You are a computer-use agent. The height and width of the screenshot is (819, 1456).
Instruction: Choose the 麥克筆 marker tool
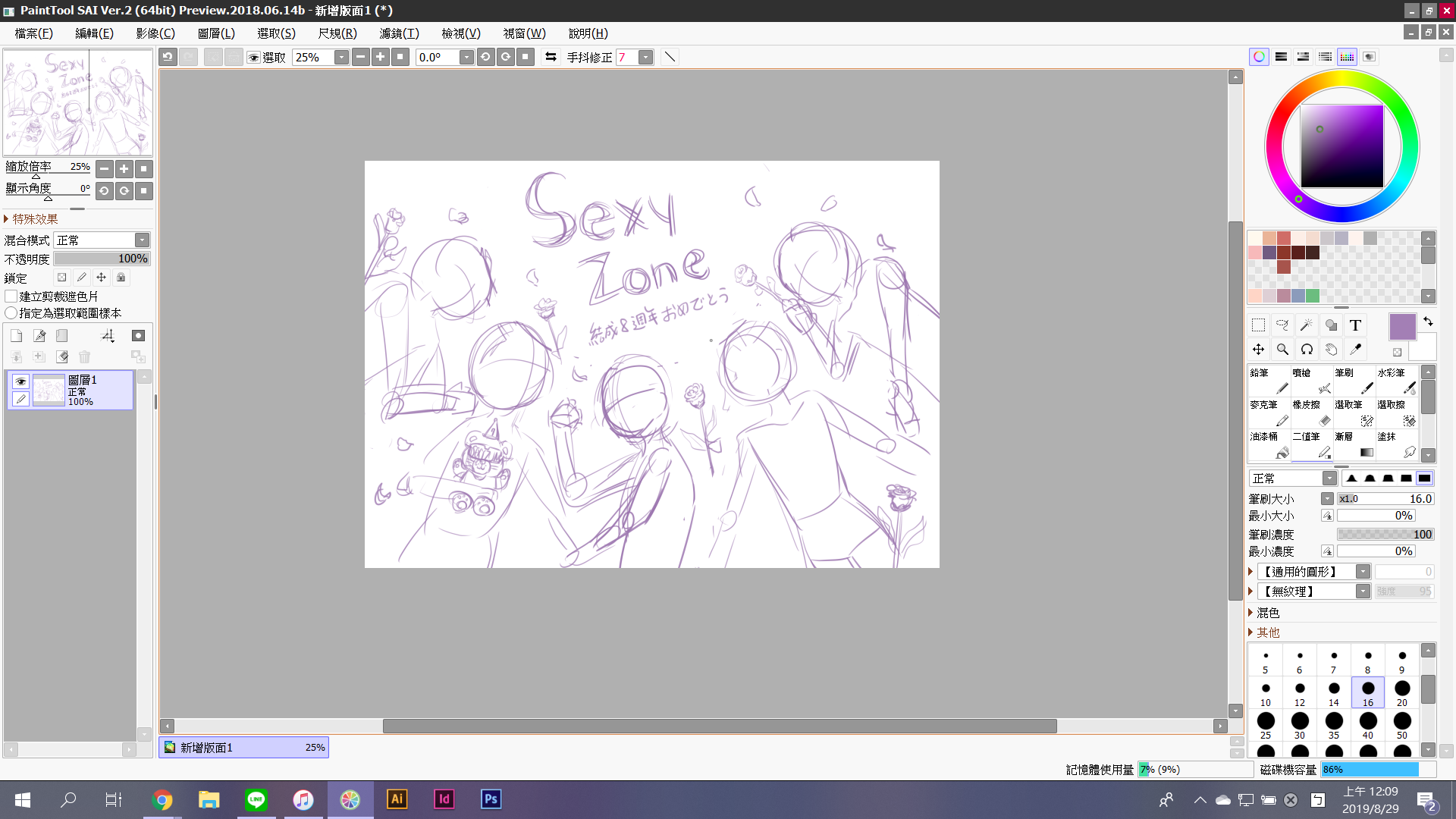tap(1269, 413)
